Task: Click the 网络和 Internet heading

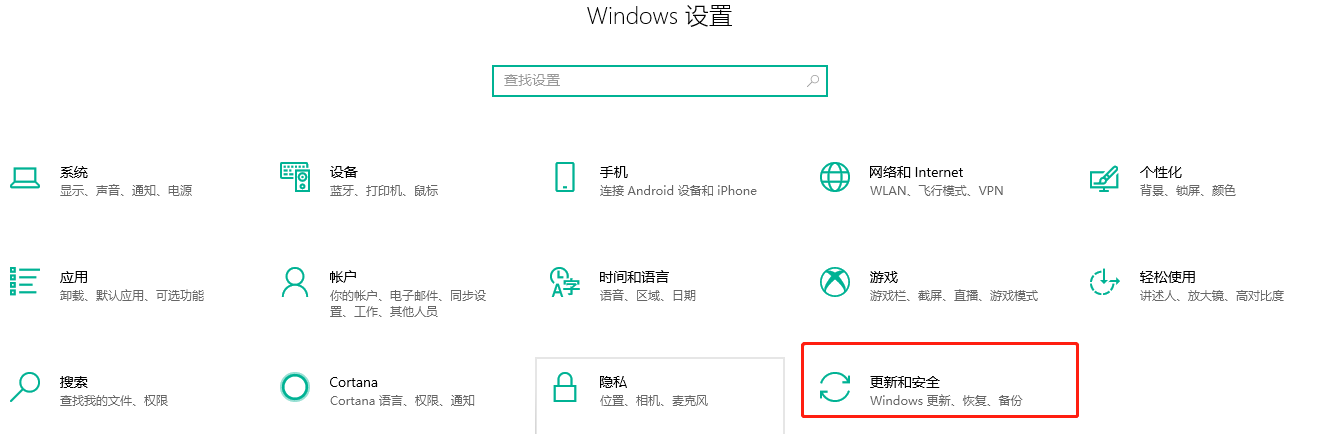Action: pos(916,172)
